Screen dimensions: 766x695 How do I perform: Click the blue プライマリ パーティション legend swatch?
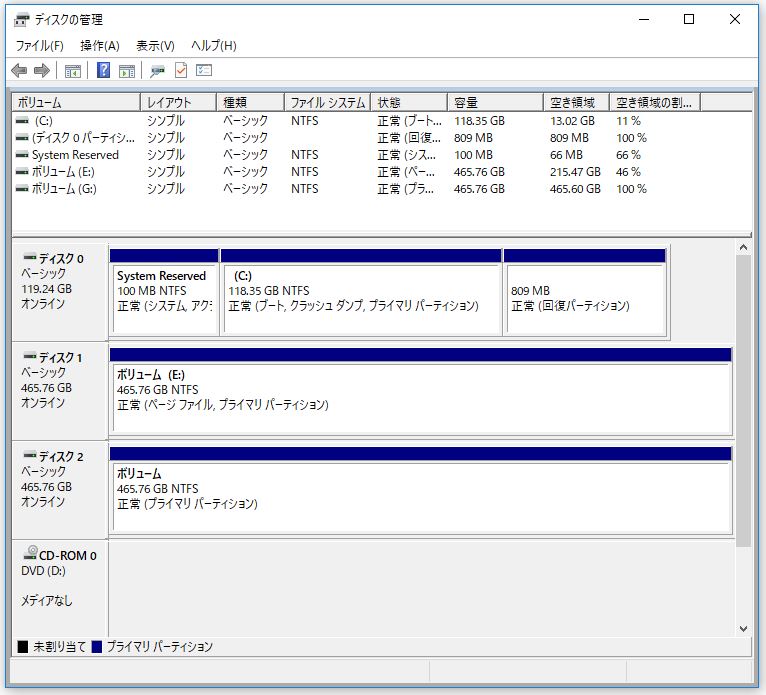(x=96, y=647)
